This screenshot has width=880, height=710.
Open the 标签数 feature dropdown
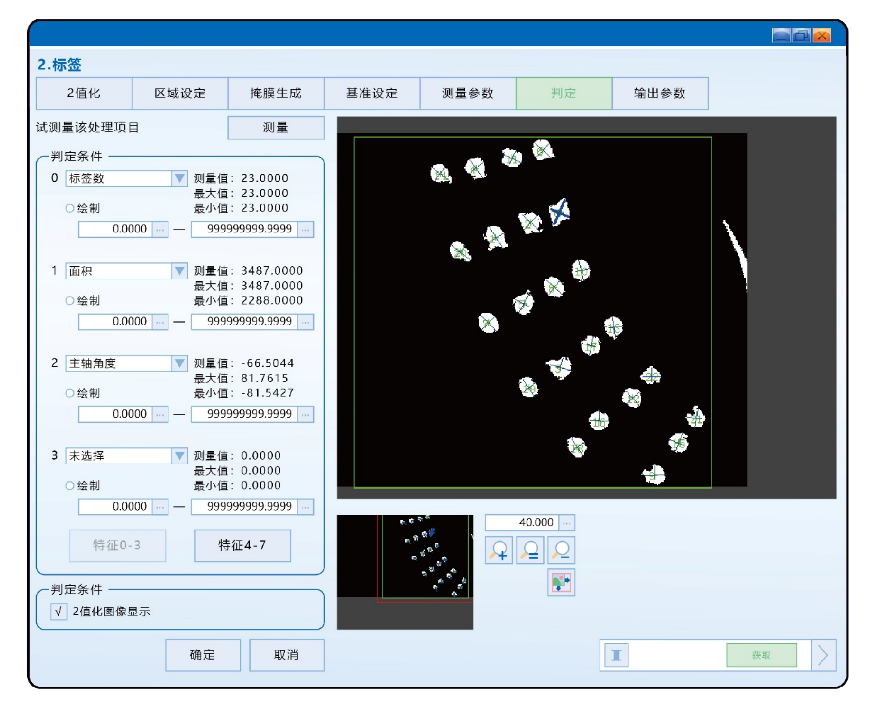coord(180,178)
